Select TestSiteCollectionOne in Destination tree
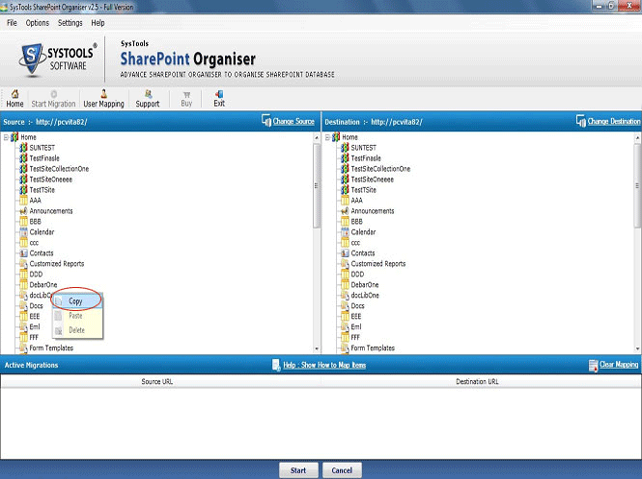Screen dimensions: 642x479 (x=380, y=169)
